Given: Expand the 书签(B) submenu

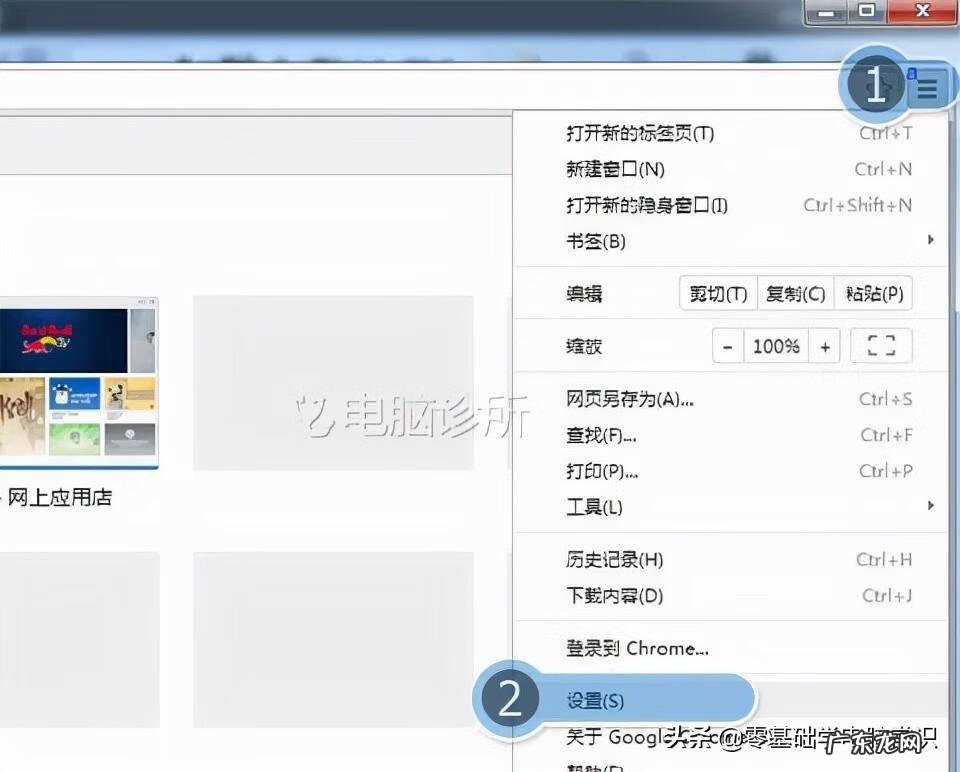Looking at the screenshot, I should [x=596, y=241].
